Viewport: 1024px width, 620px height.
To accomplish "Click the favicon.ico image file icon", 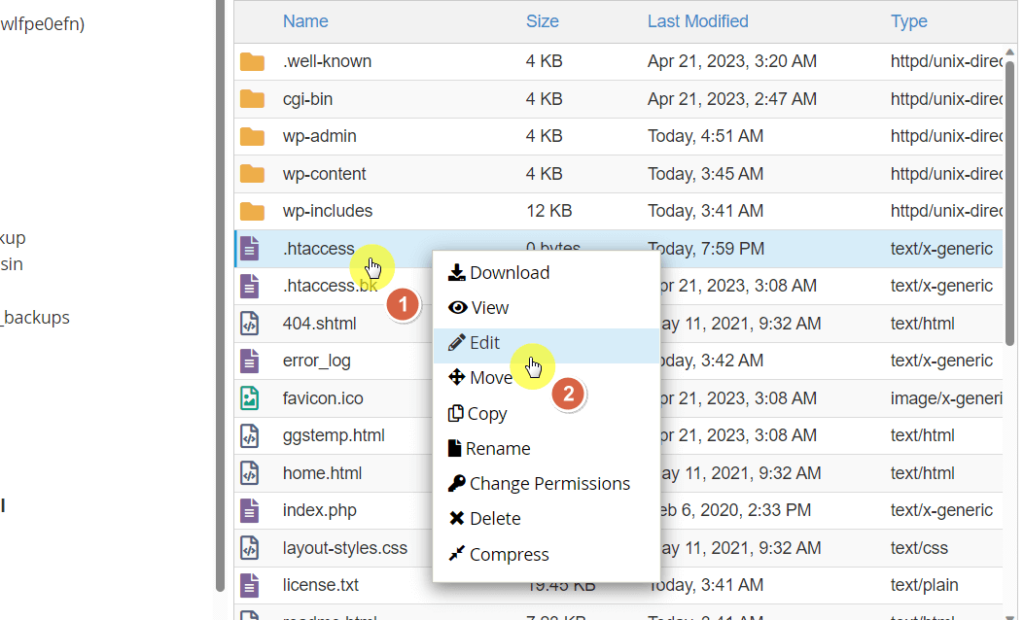I will (249, 398).
